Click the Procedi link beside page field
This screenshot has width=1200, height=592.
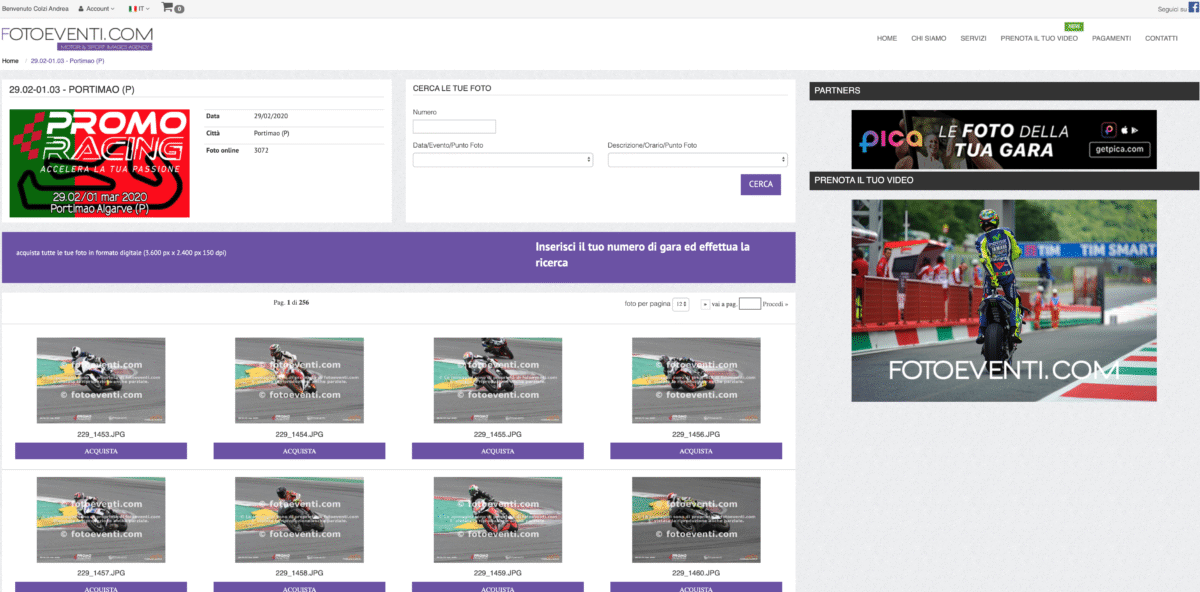pos(775,304)
